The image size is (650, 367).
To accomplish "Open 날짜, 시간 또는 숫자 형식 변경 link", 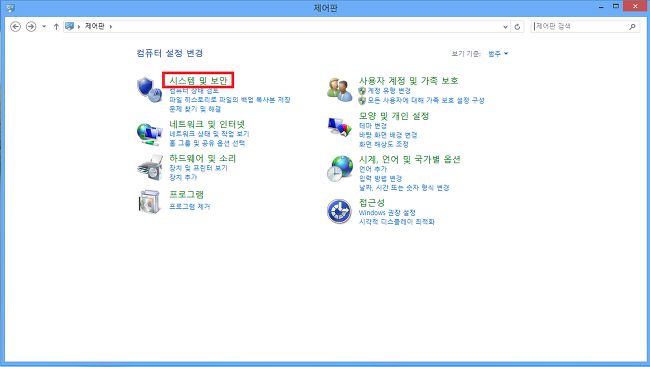I will 404,188.
